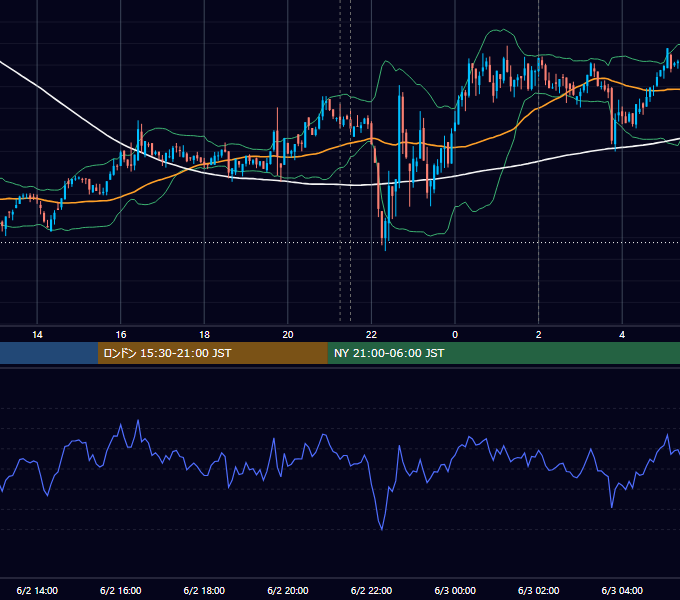This screenshot has height=600, width=680.
Task: Click the 2 hour label on the price chart axis
Action: click(539, 335)
